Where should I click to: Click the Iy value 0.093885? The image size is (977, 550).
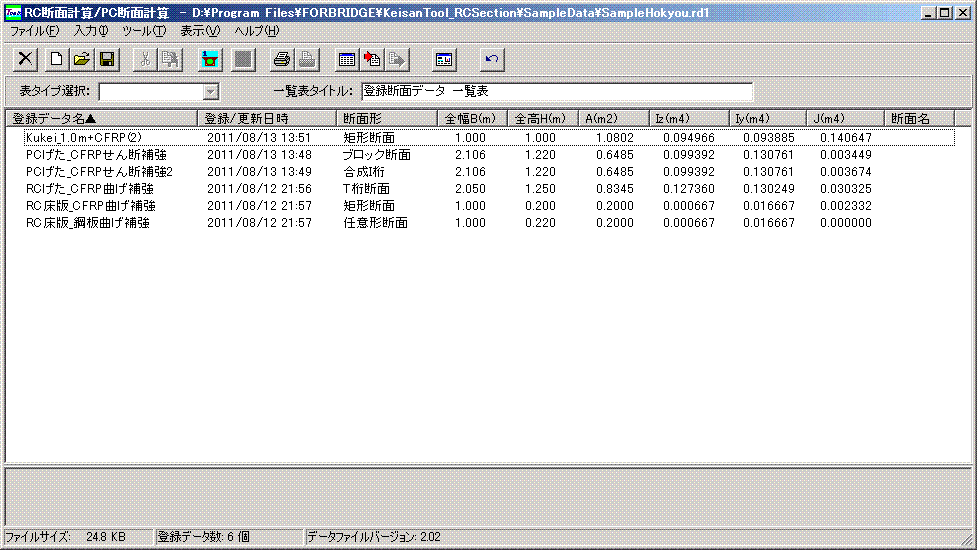pos(768,138)
